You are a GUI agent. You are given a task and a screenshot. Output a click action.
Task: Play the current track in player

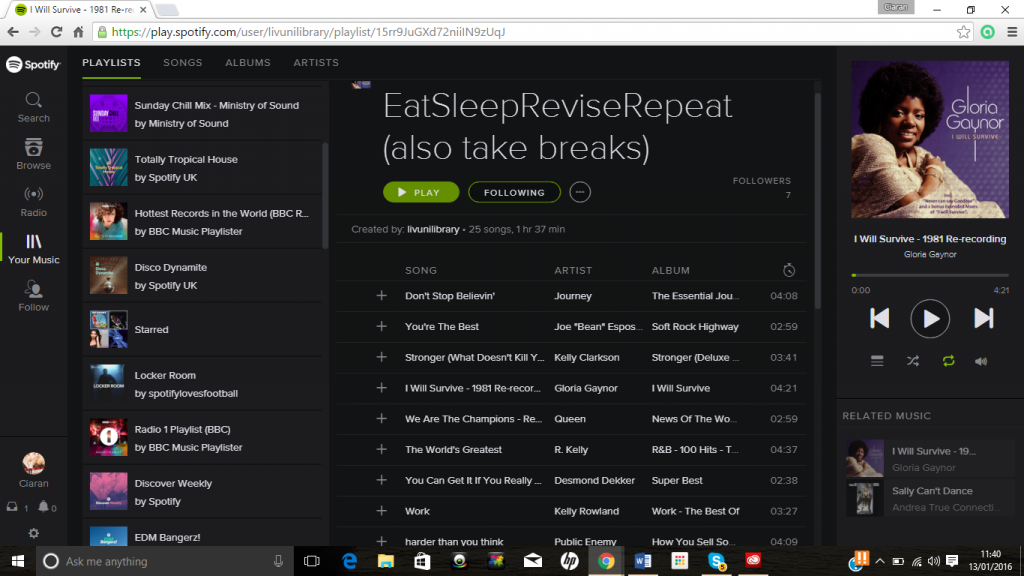[x=930, y=319]
